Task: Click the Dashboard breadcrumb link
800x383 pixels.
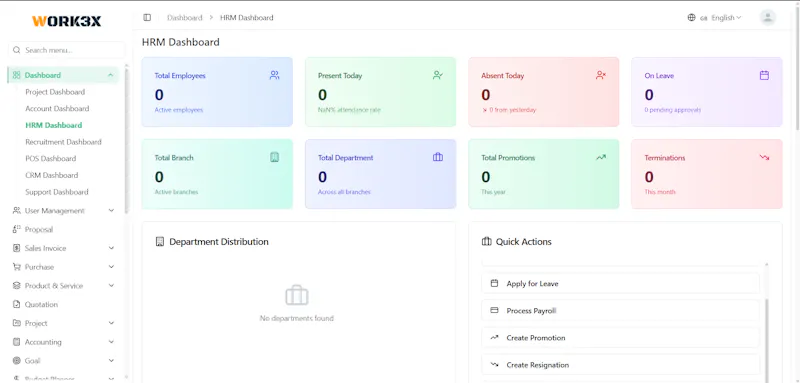Action: click(x=185, y=18)
